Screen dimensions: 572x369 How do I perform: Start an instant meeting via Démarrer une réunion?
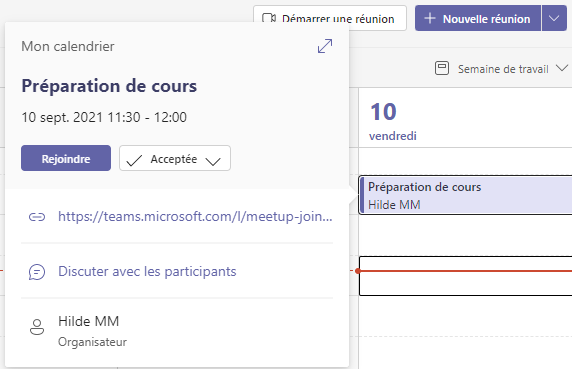pyautogui.click(x=330, y=18)
